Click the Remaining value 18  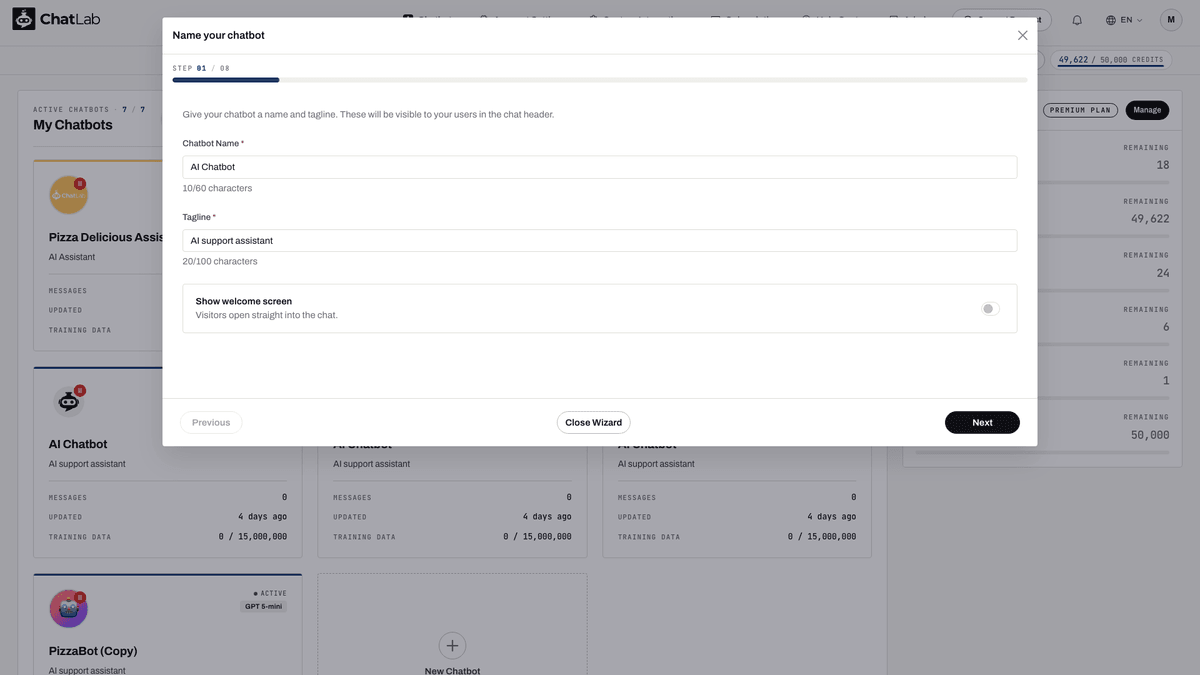[1162, 165]
